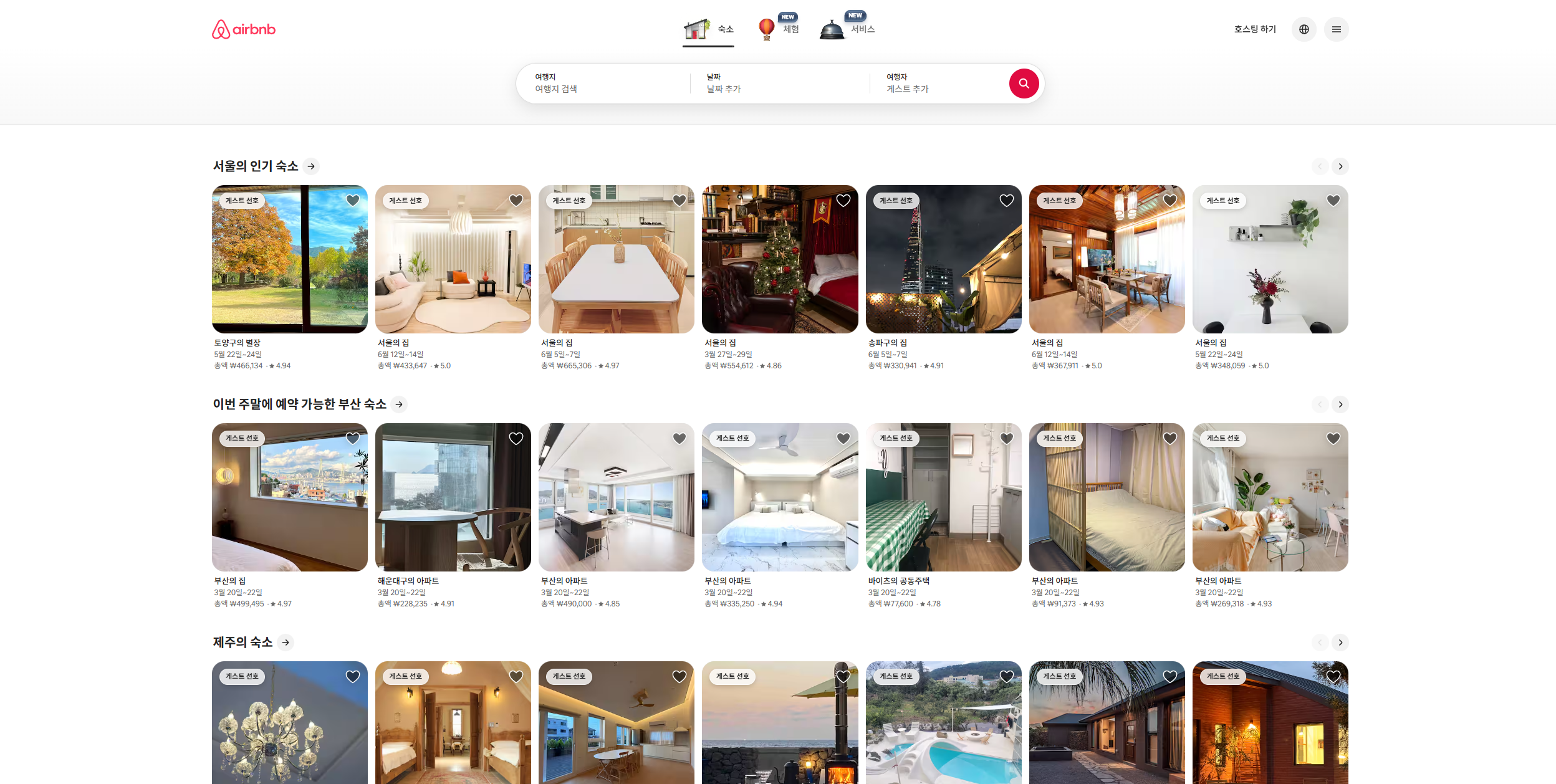Toggle wishlist heart on 토앙구의 별장
1556x784 pixels.
(x=353, y=201)
